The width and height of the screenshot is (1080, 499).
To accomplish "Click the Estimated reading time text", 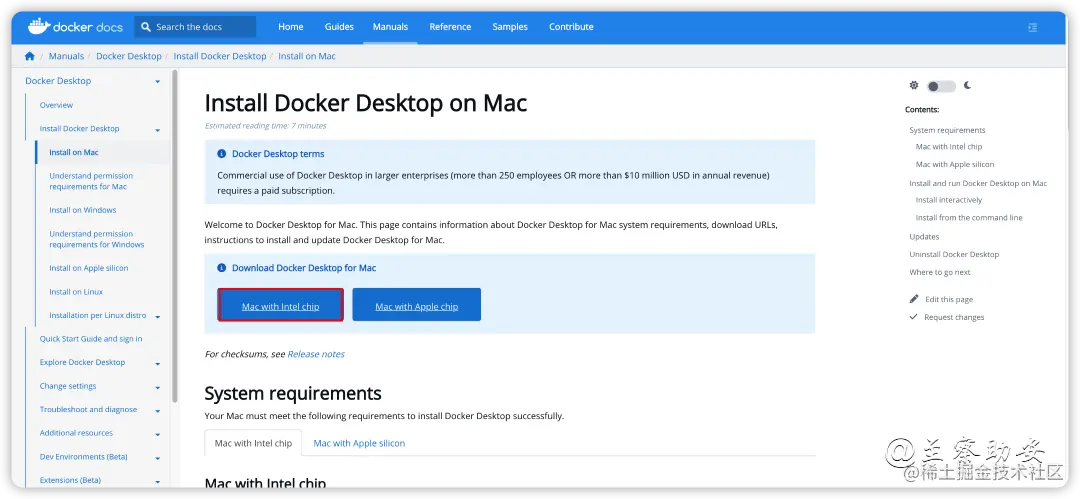I will [266, 126].
